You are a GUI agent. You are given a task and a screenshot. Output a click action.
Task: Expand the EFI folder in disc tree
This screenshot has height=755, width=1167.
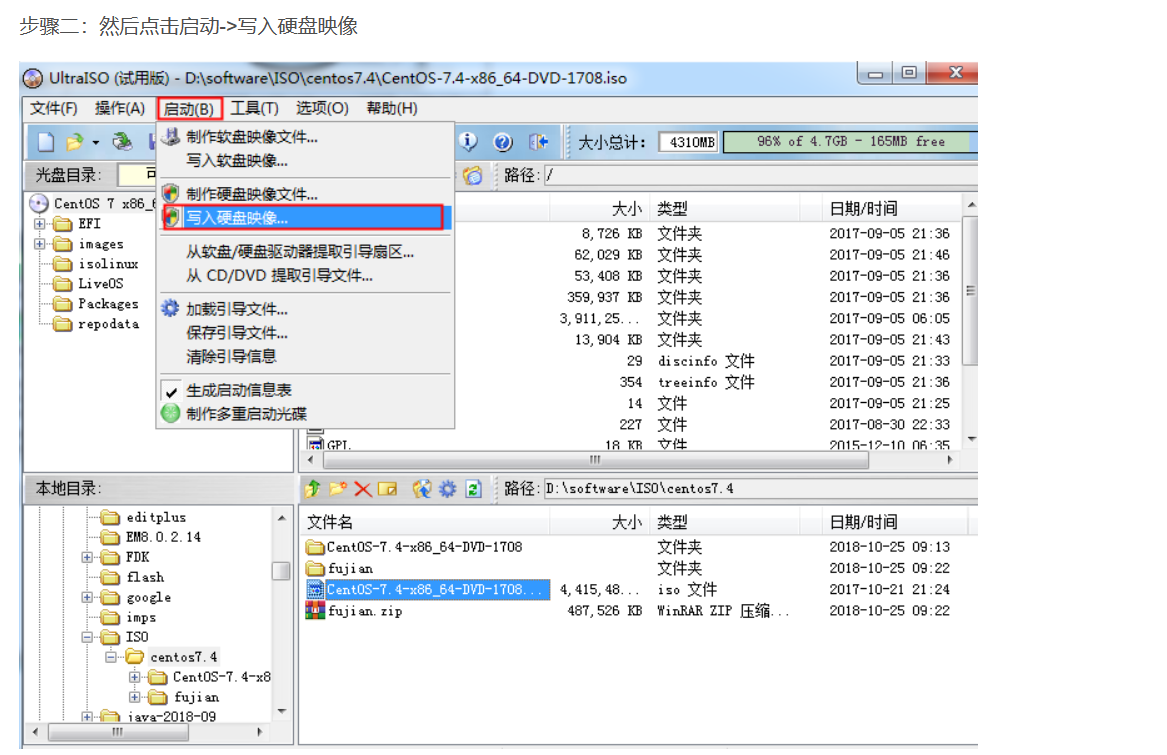coord(39,223)
